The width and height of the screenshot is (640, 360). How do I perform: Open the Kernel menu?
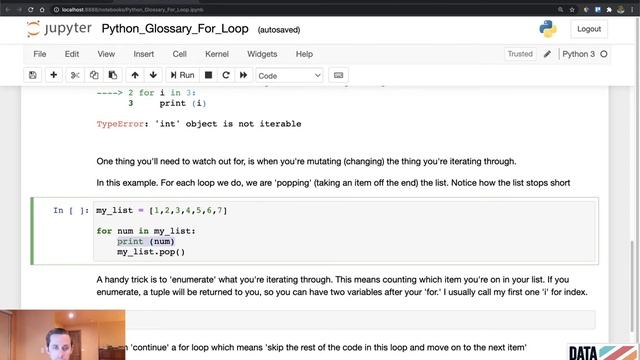[217, 54]
